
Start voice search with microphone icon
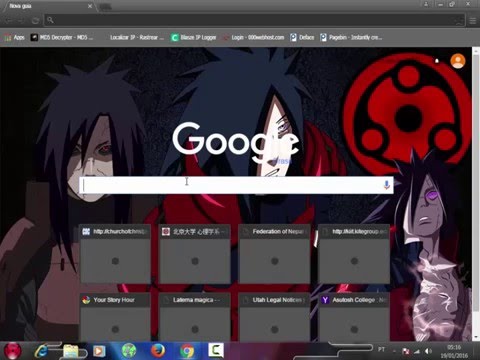tap(387, 185)
